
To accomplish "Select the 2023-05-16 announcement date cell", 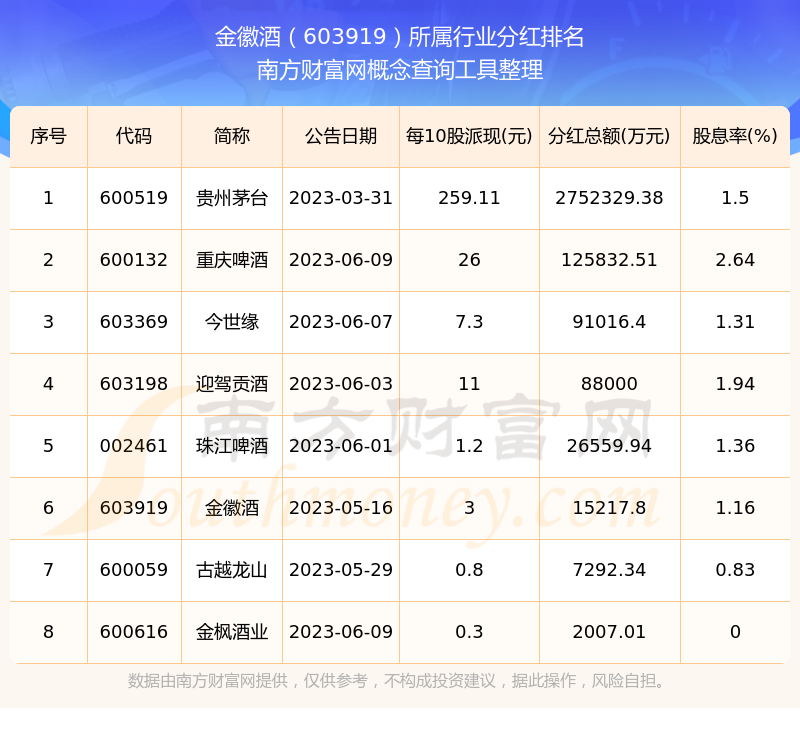I will (x=341, y=508).
